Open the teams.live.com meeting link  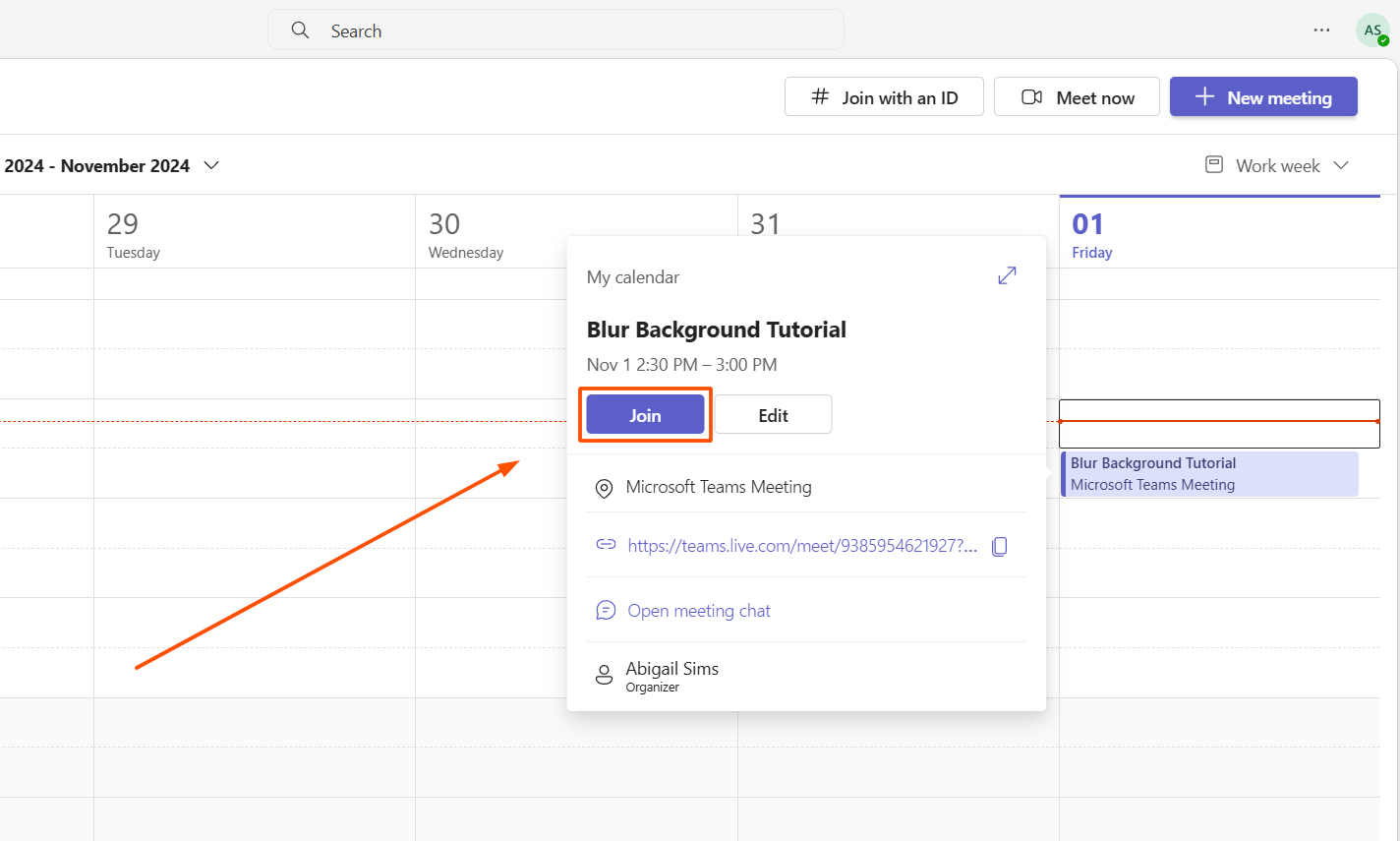(802, 546)
